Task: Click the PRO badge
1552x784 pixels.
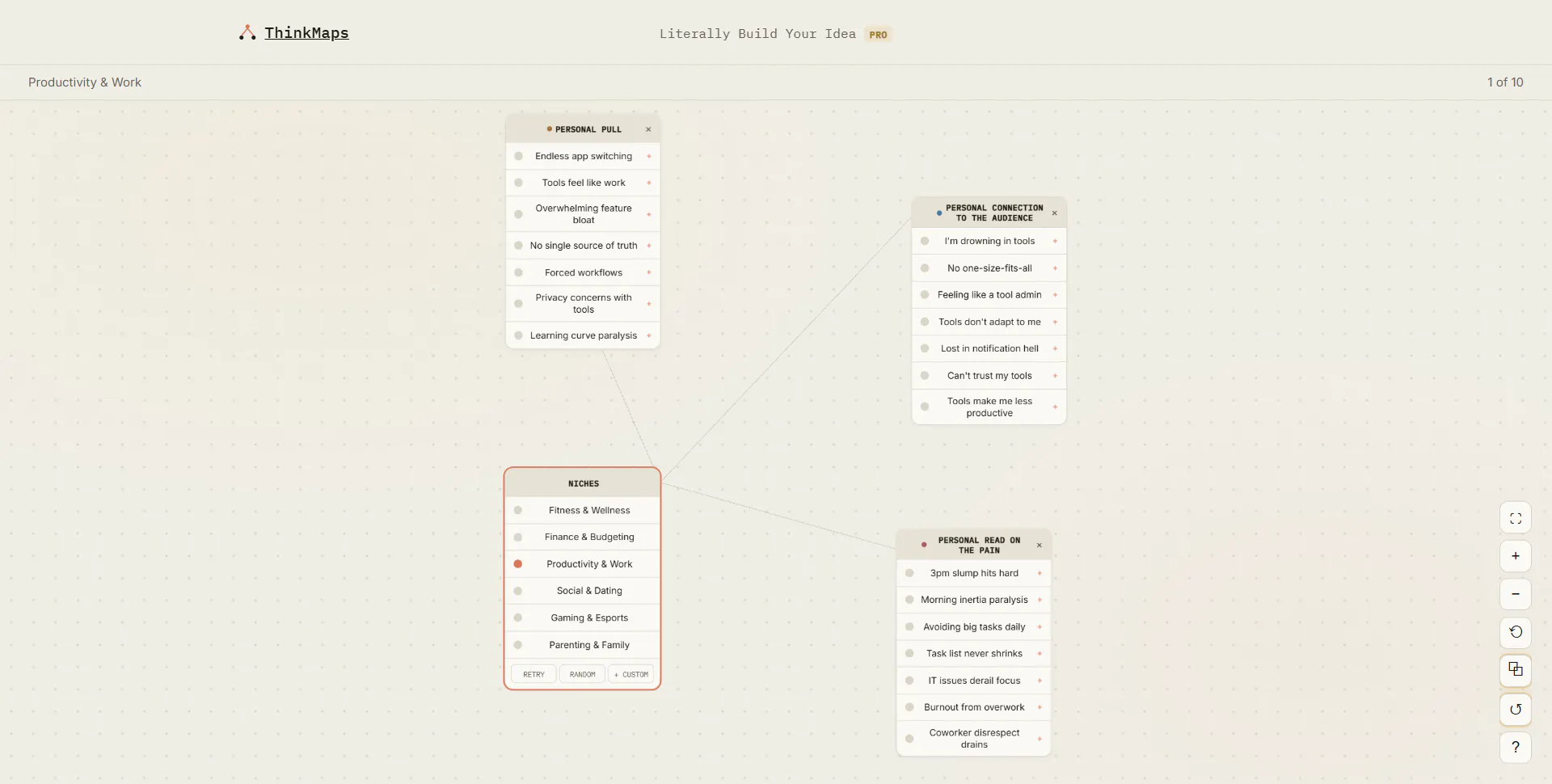Action: (x=878, y=35)
